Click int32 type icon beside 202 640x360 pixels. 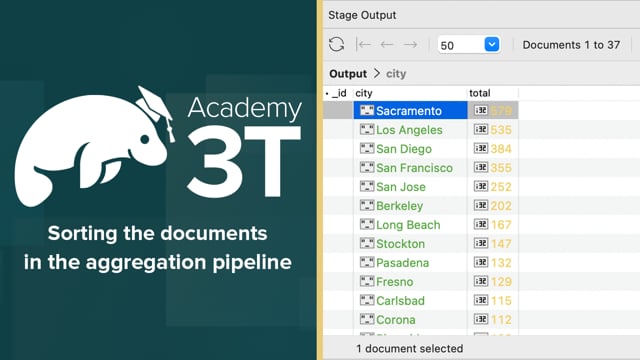pyautogui.click(x=480, y=205)
